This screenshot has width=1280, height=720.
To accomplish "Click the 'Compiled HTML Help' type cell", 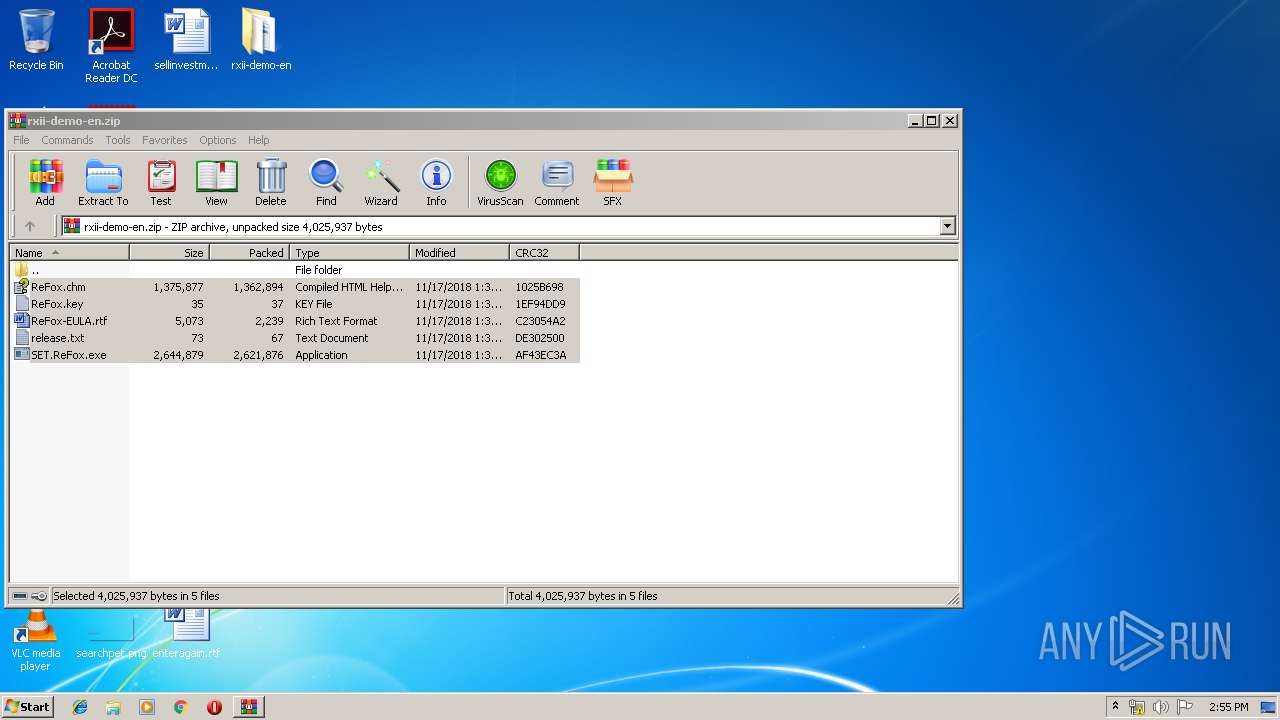I will pos(349,287).
